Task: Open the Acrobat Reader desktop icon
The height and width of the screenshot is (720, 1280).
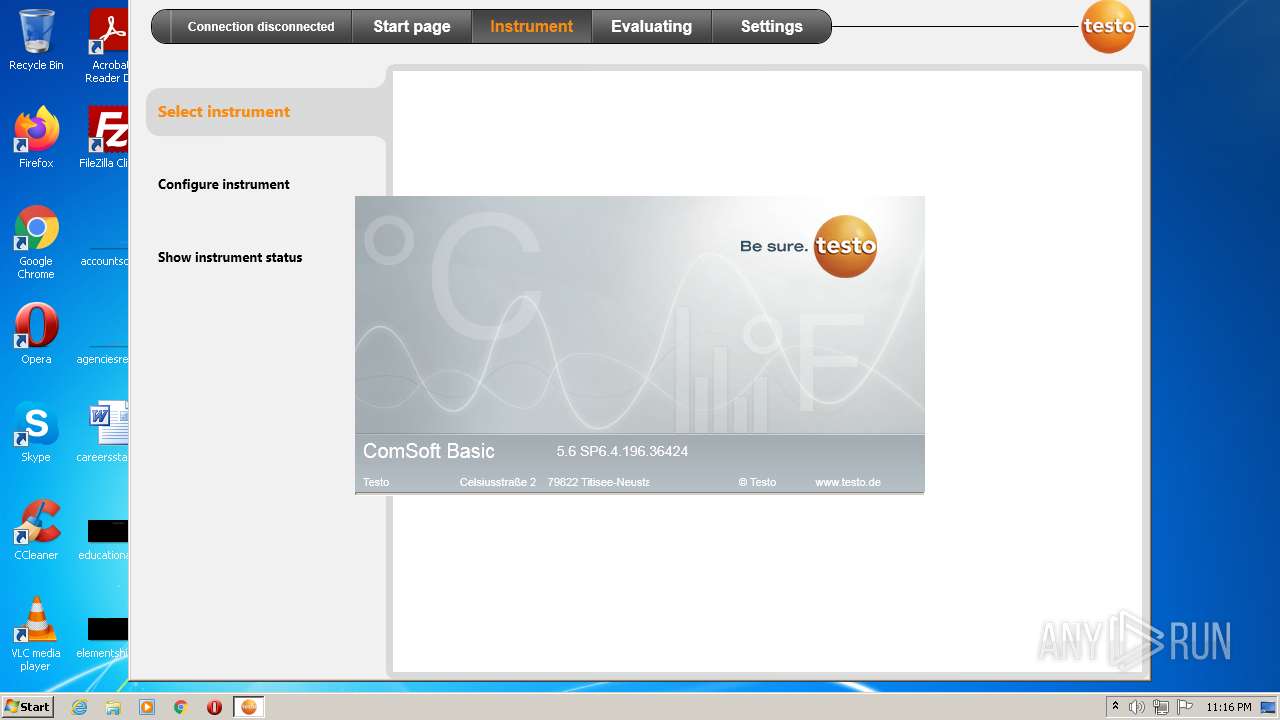Action: click(x=107, y=46)
